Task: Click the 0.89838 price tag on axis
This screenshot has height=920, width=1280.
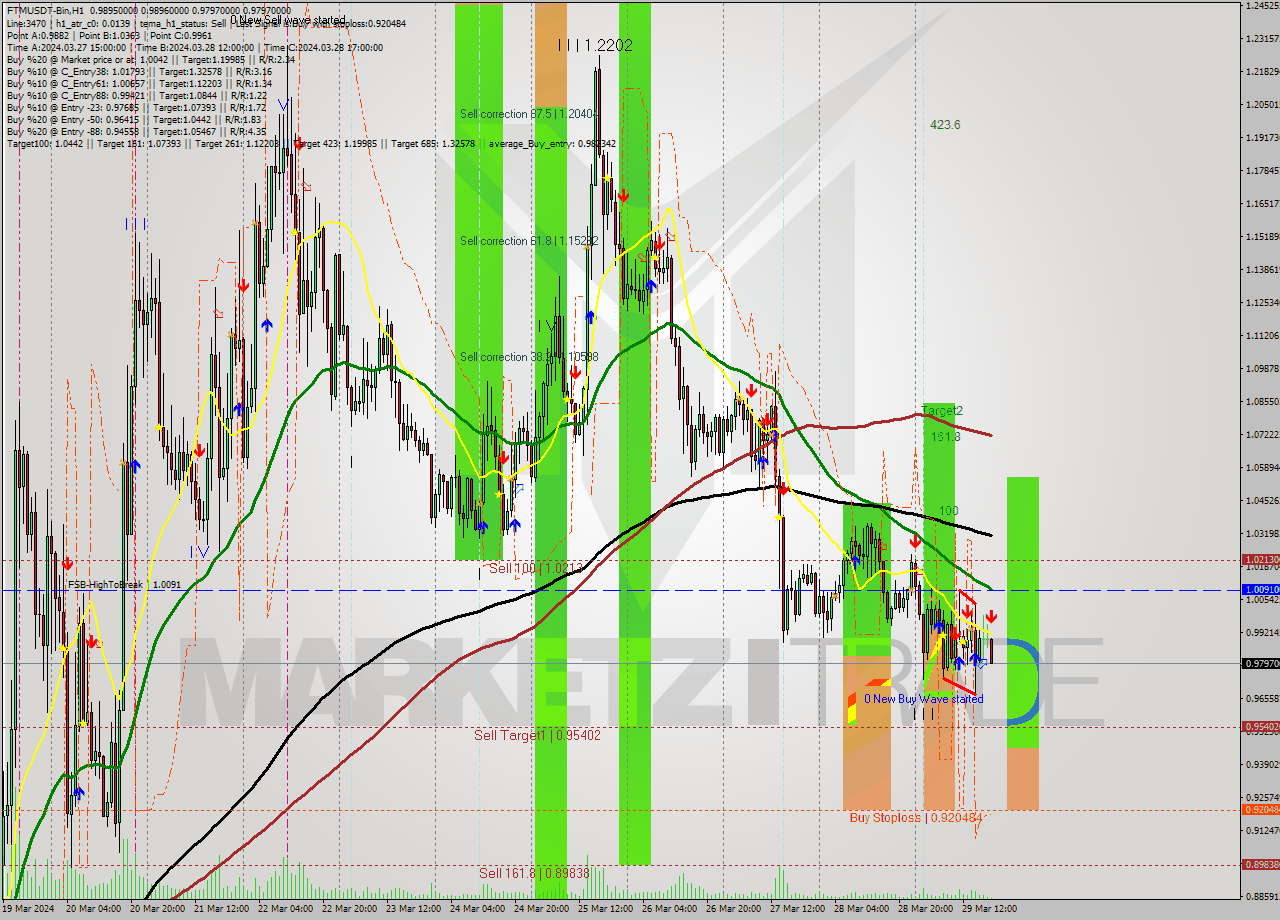Action: click(1260, 865)
